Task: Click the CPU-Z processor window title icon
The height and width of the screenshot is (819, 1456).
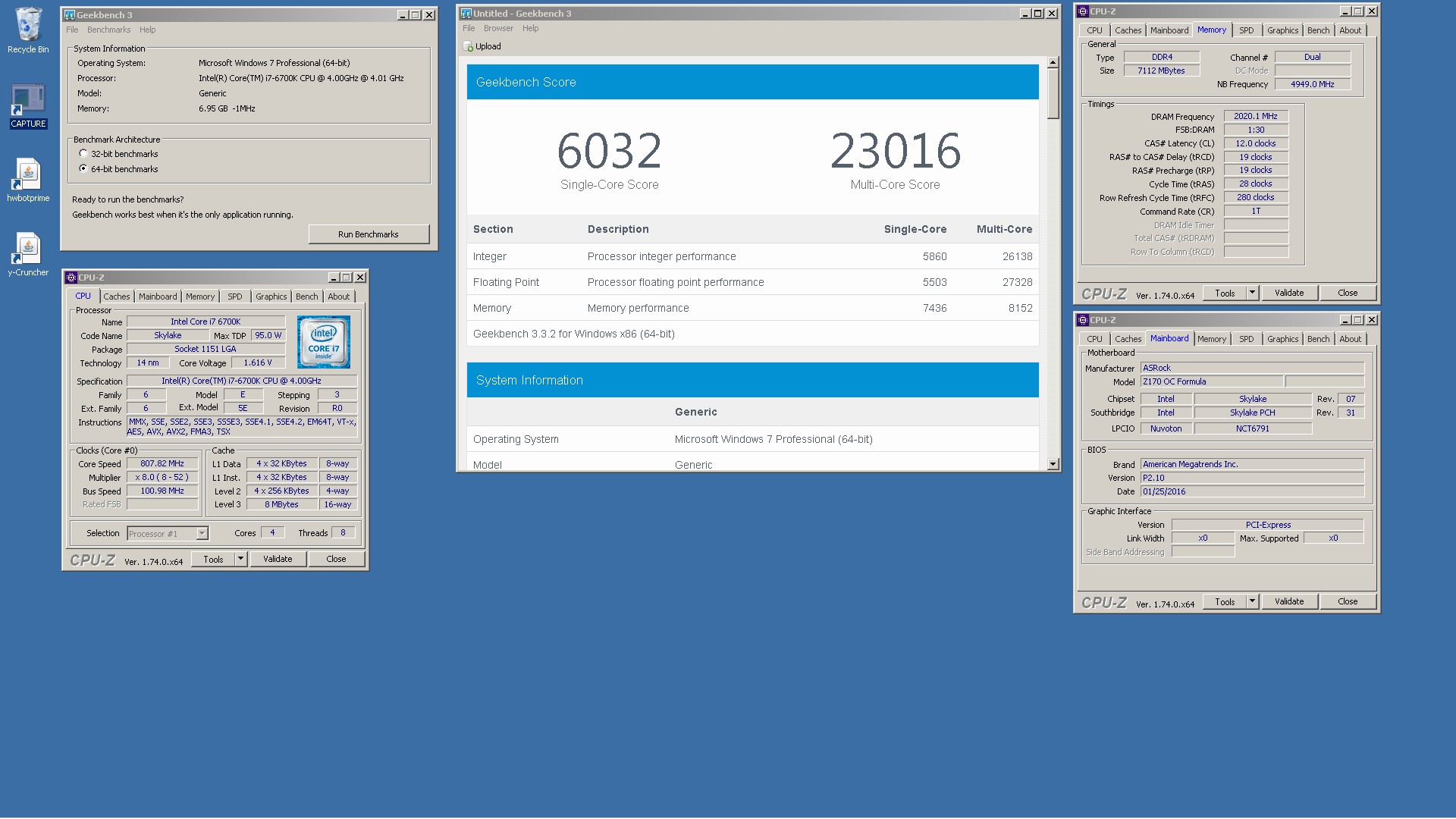Action: (71, 278)
